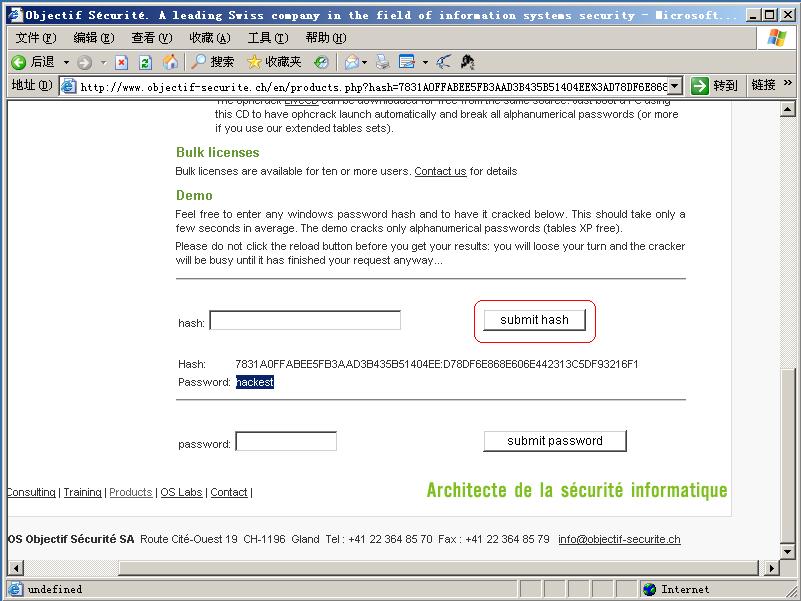This screenshot has height=601, width=801.
Task: Print the page with printer icon
Action: point(383,62)
